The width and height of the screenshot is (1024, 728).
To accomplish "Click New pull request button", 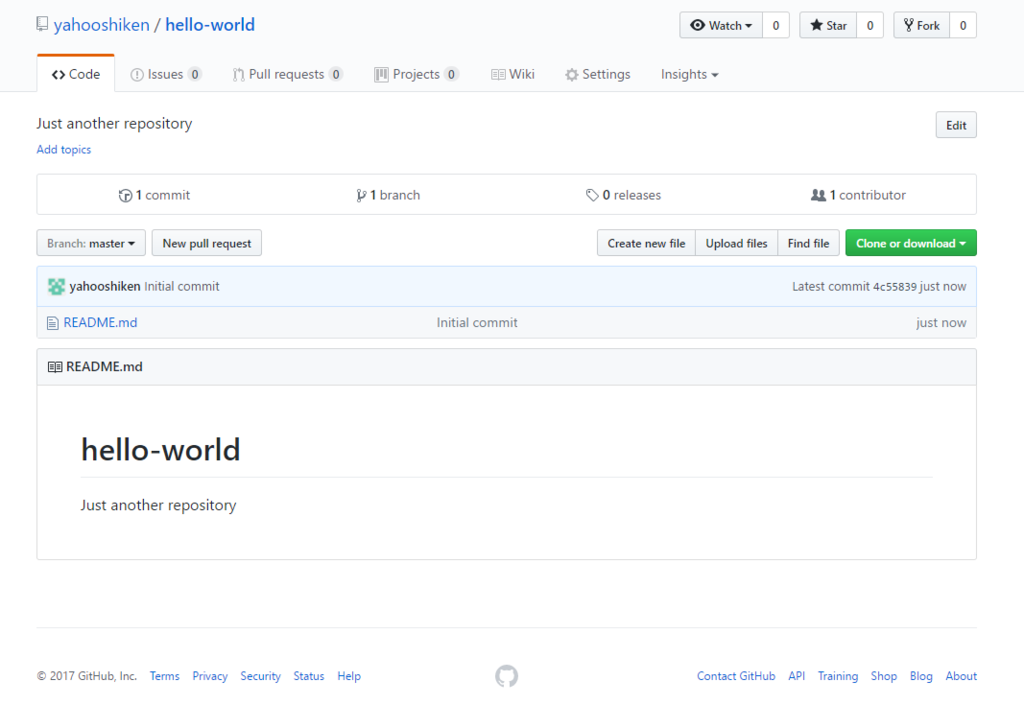I will pyautogui.click(x=206, y=243).
